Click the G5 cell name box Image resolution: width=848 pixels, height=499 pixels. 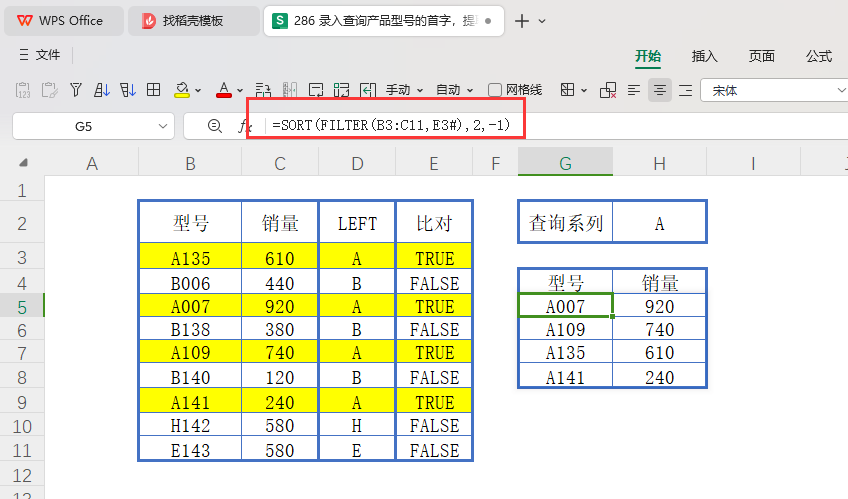(83, 127)
